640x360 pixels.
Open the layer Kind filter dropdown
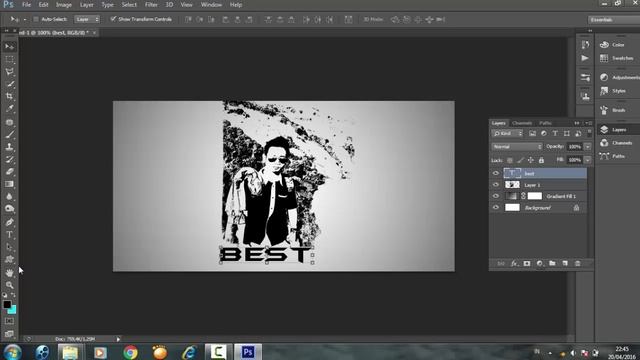(507, 133)
